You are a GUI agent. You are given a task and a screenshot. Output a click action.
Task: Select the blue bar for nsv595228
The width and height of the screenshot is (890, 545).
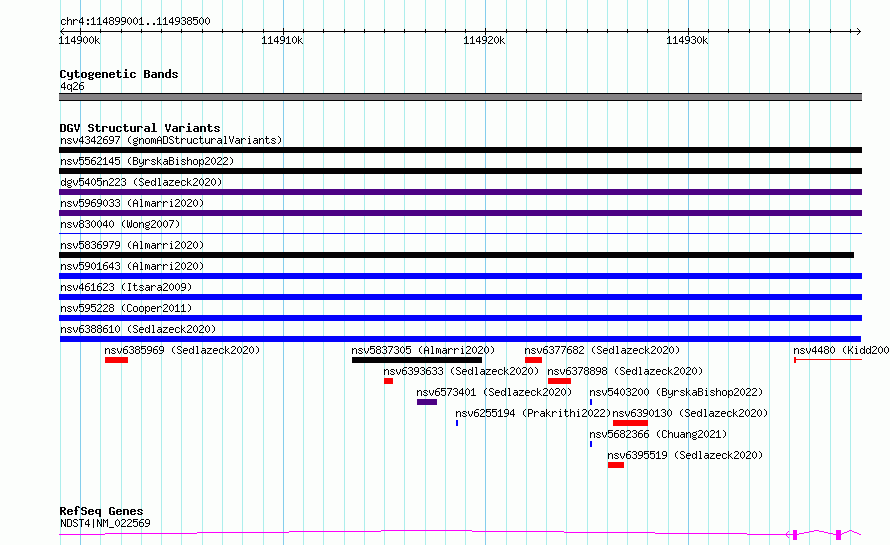460,318
